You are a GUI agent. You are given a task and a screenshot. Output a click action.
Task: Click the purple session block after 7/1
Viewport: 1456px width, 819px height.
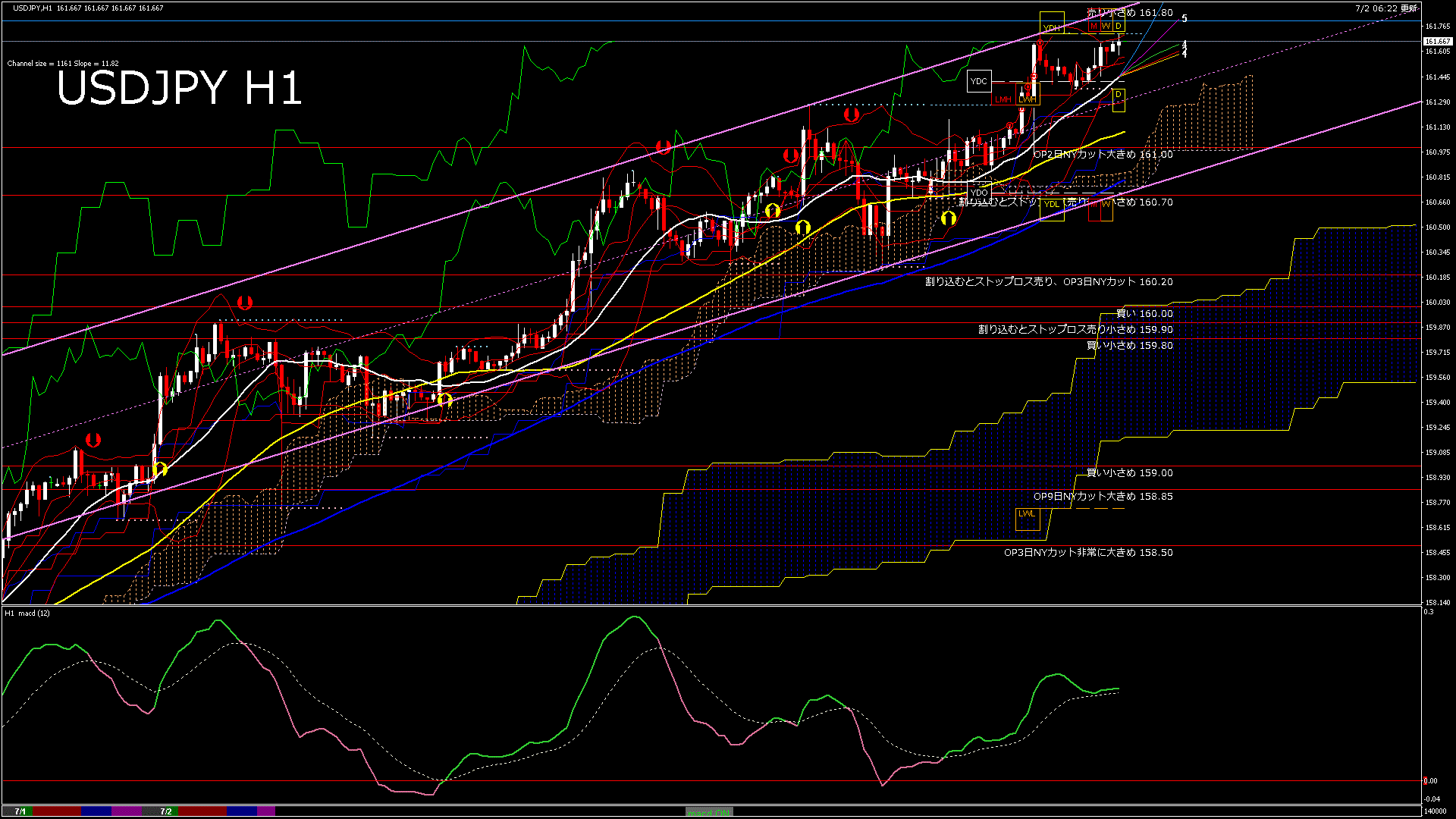click(x=127, y=811)
